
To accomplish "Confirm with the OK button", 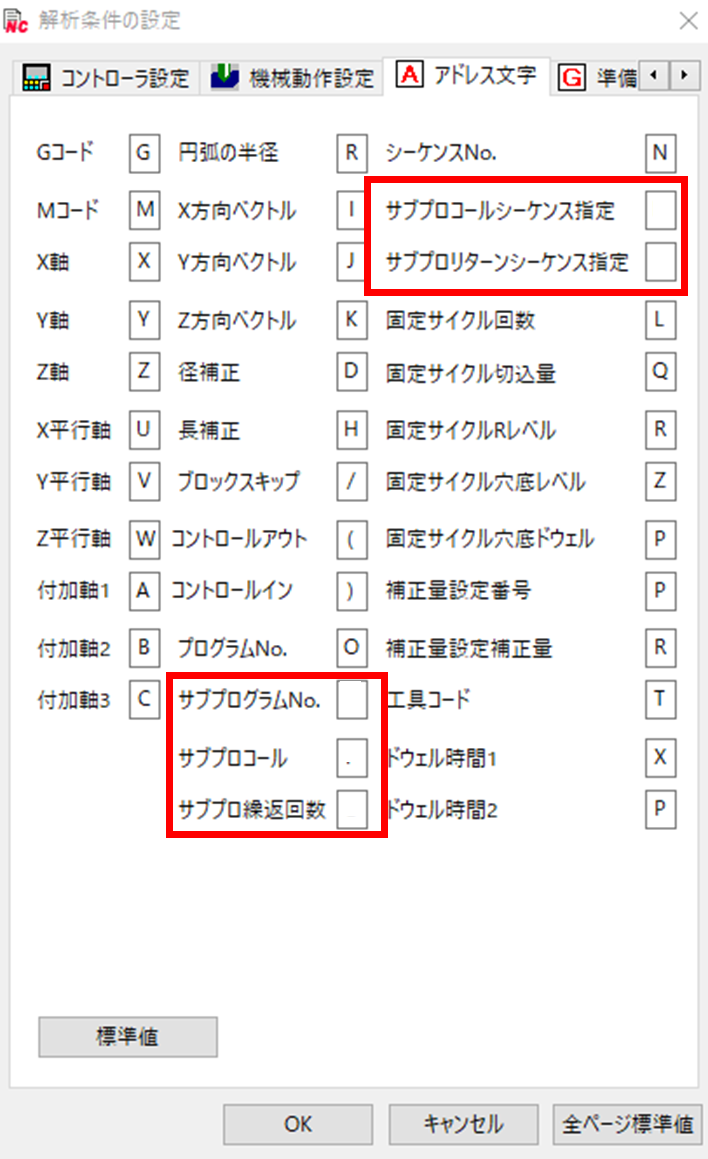I will click(x=298, y=1124).
